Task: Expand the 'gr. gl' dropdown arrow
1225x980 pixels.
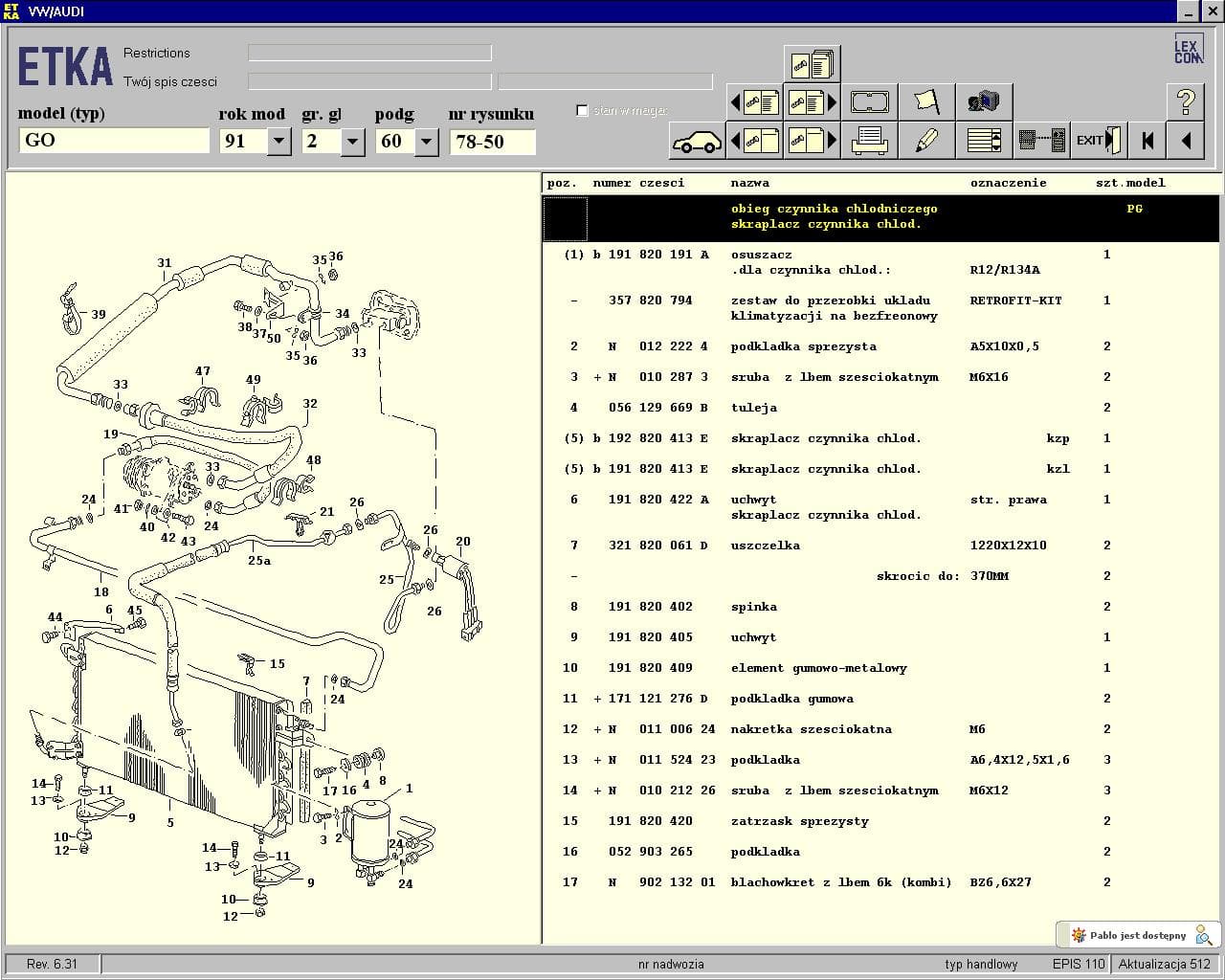Action: click(352, 142)
